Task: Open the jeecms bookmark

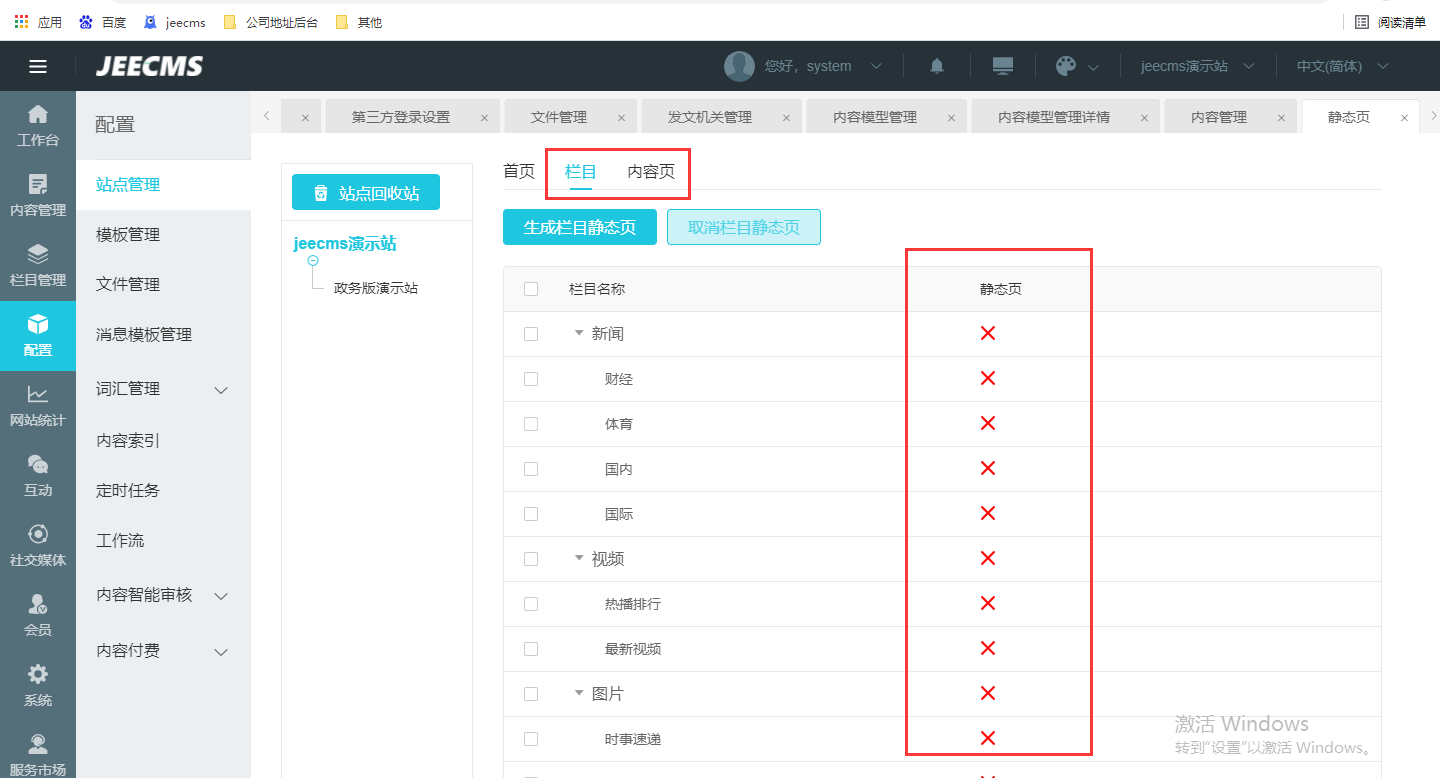Action: point(175,22)
